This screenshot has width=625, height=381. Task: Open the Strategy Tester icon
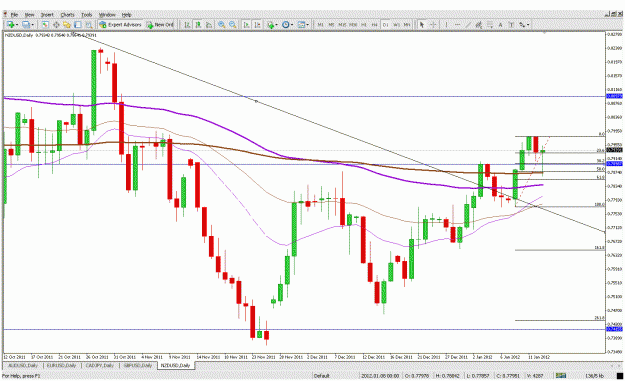click(88, 25)
